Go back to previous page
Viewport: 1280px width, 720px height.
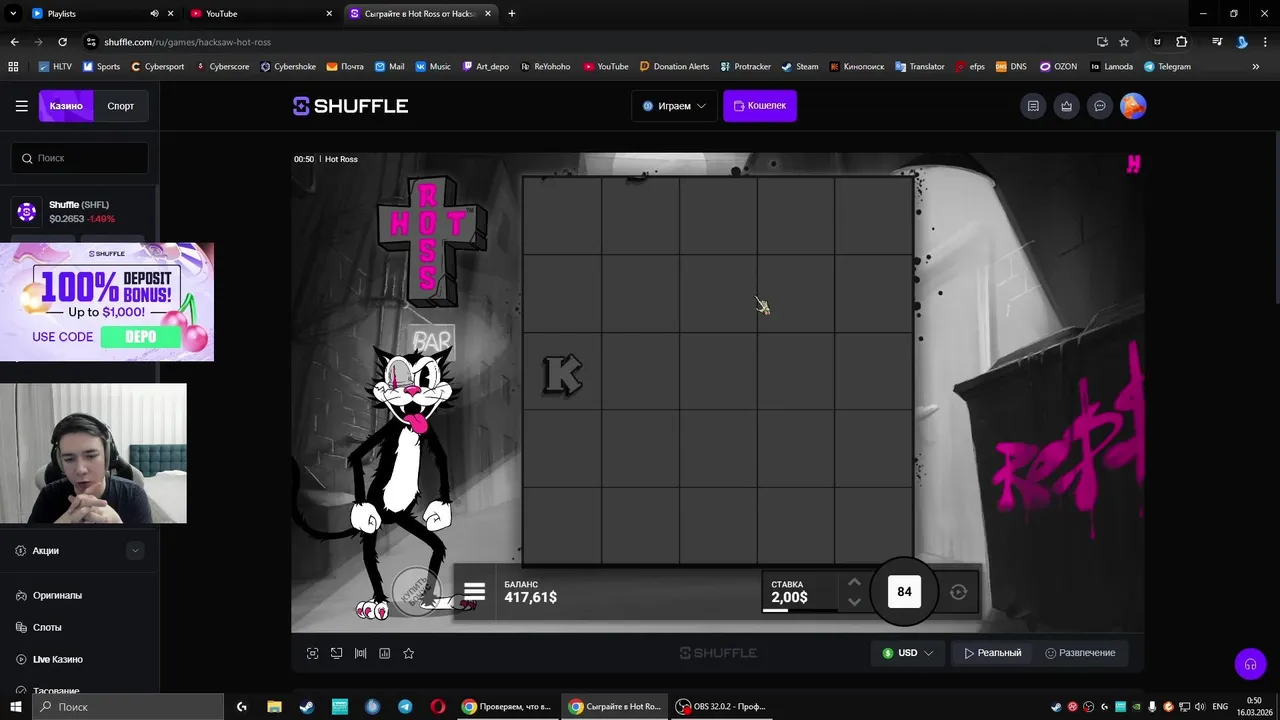click(x=14, y=42)
